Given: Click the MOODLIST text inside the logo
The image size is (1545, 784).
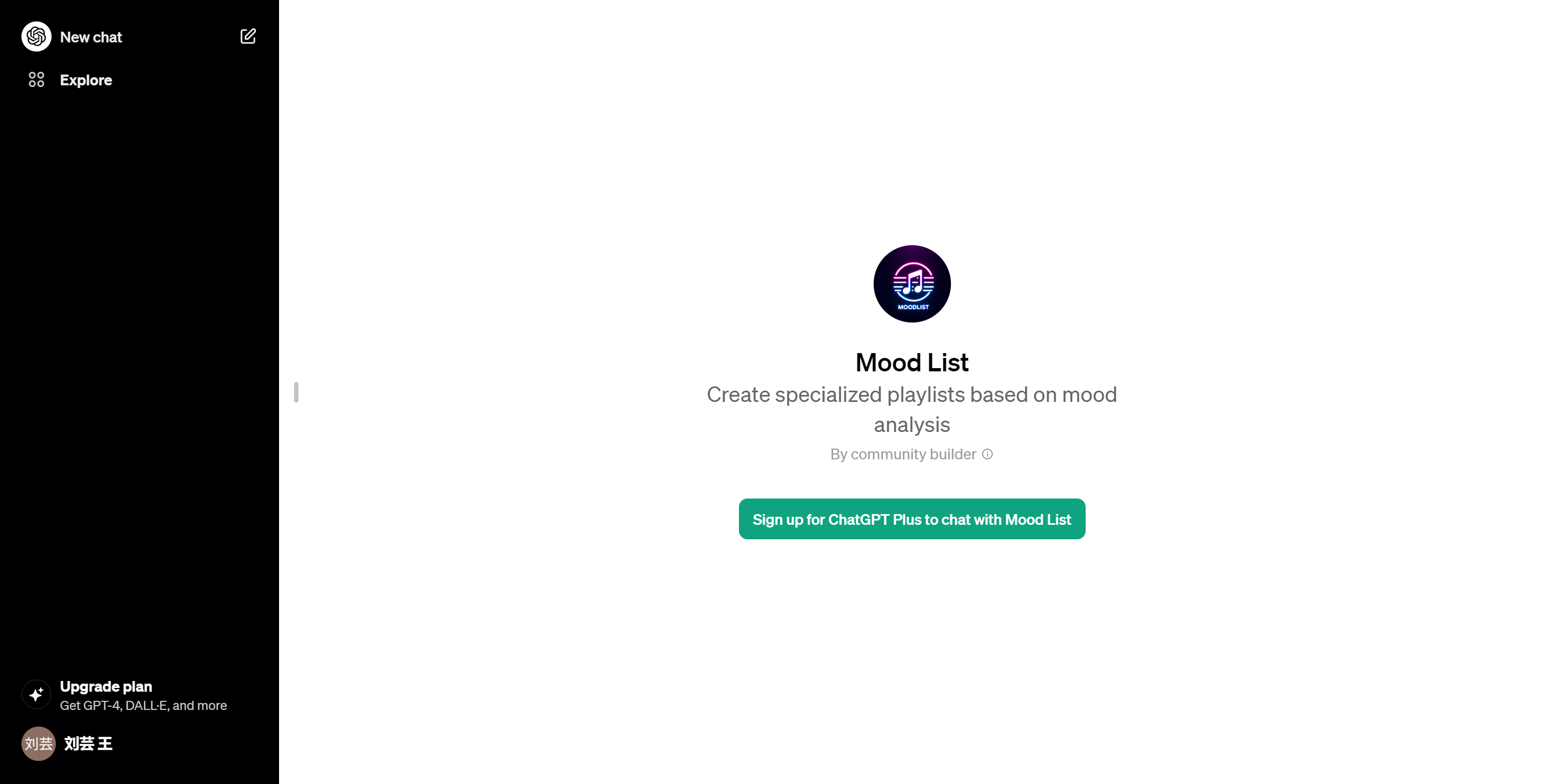Looking at the screenshot, I should (x=912, y=307).
